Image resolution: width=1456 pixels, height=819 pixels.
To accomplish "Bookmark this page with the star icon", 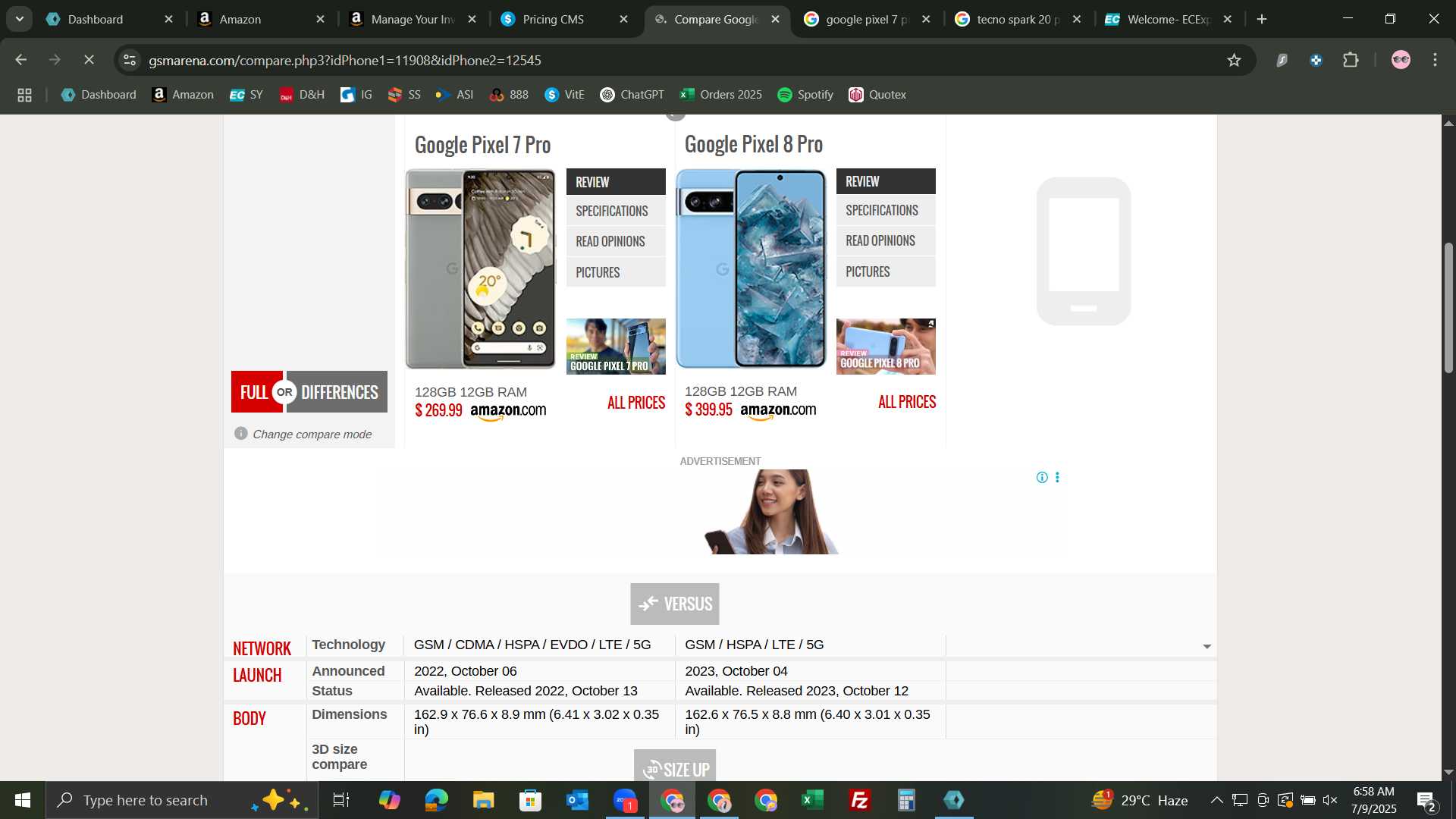I will (1234, 60).
